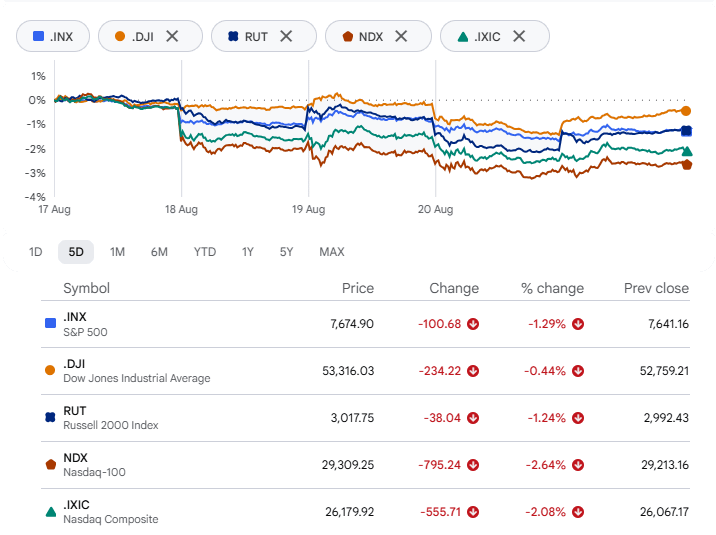Open the .DJI Dow Jones row
The height and width of the screenshot is (535, 716).
pos(365,371)
